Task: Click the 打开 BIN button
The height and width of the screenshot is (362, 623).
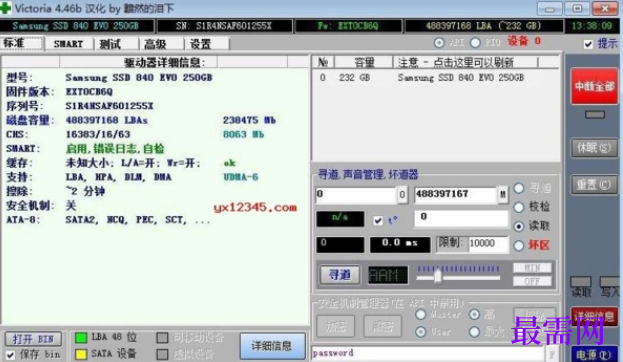Action: tap(33, 339)
